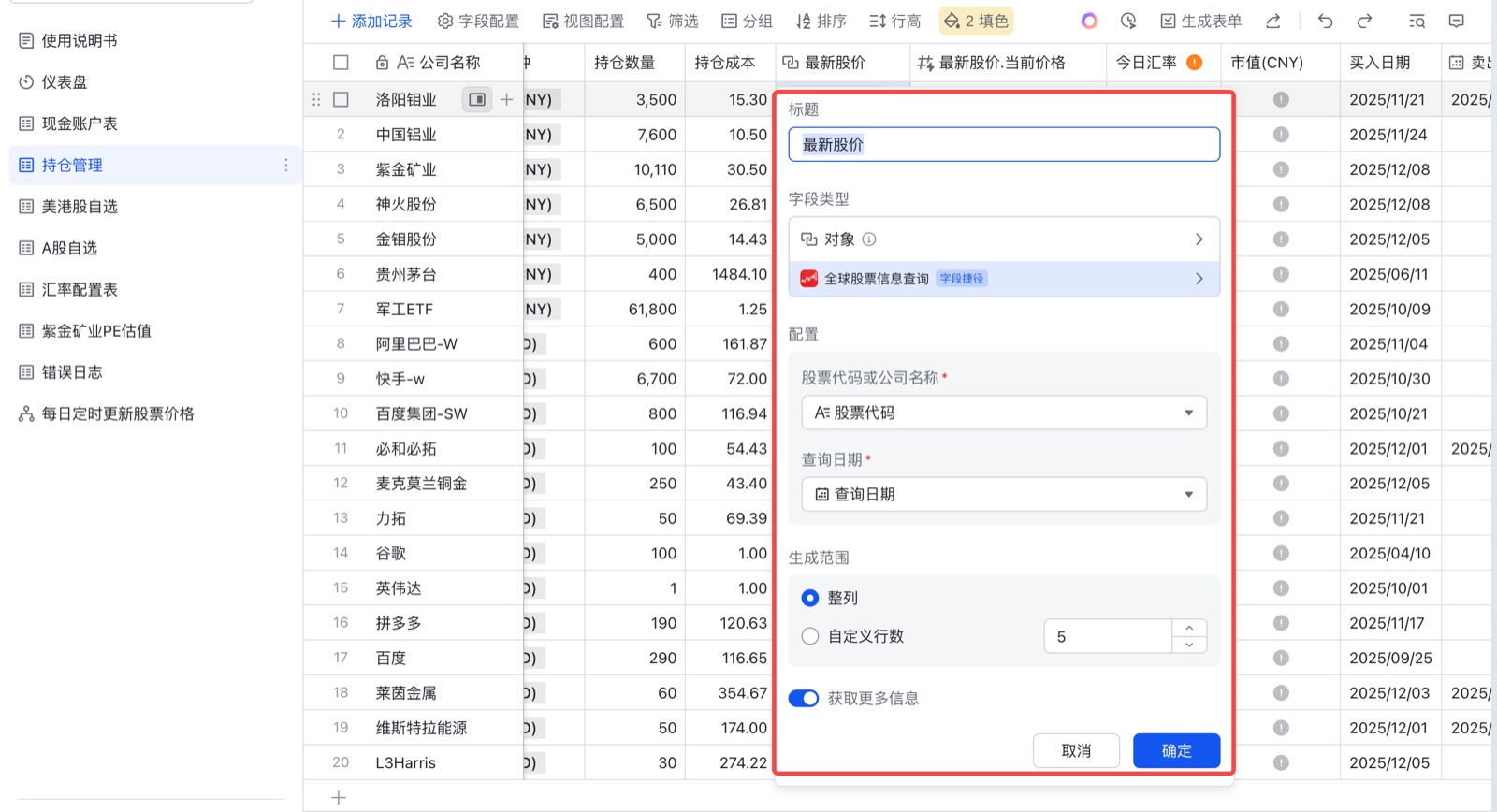The image size is (1497, 812).
Task: Open the comments icon
Action: (1456, 21)
